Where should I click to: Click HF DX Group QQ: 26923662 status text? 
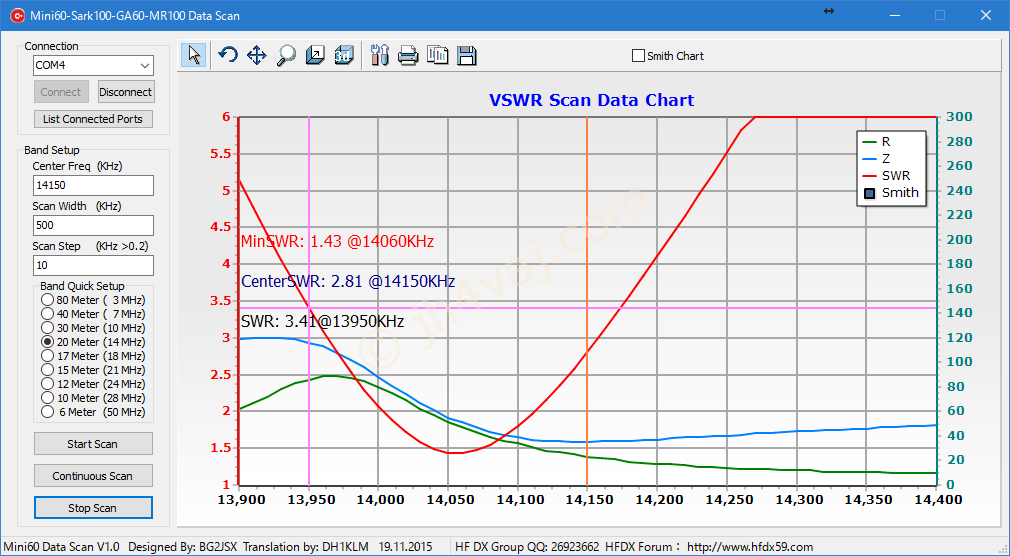527,547
